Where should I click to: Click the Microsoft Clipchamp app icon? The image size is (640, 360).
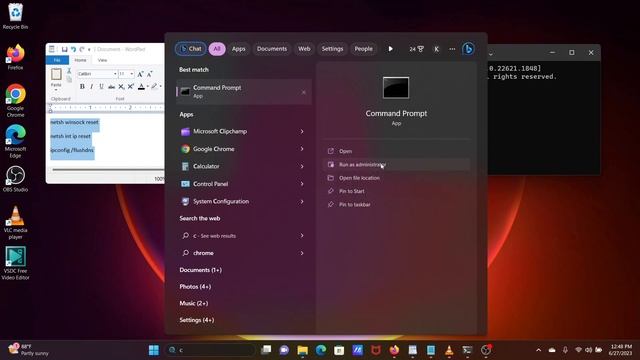pos(185,131)
